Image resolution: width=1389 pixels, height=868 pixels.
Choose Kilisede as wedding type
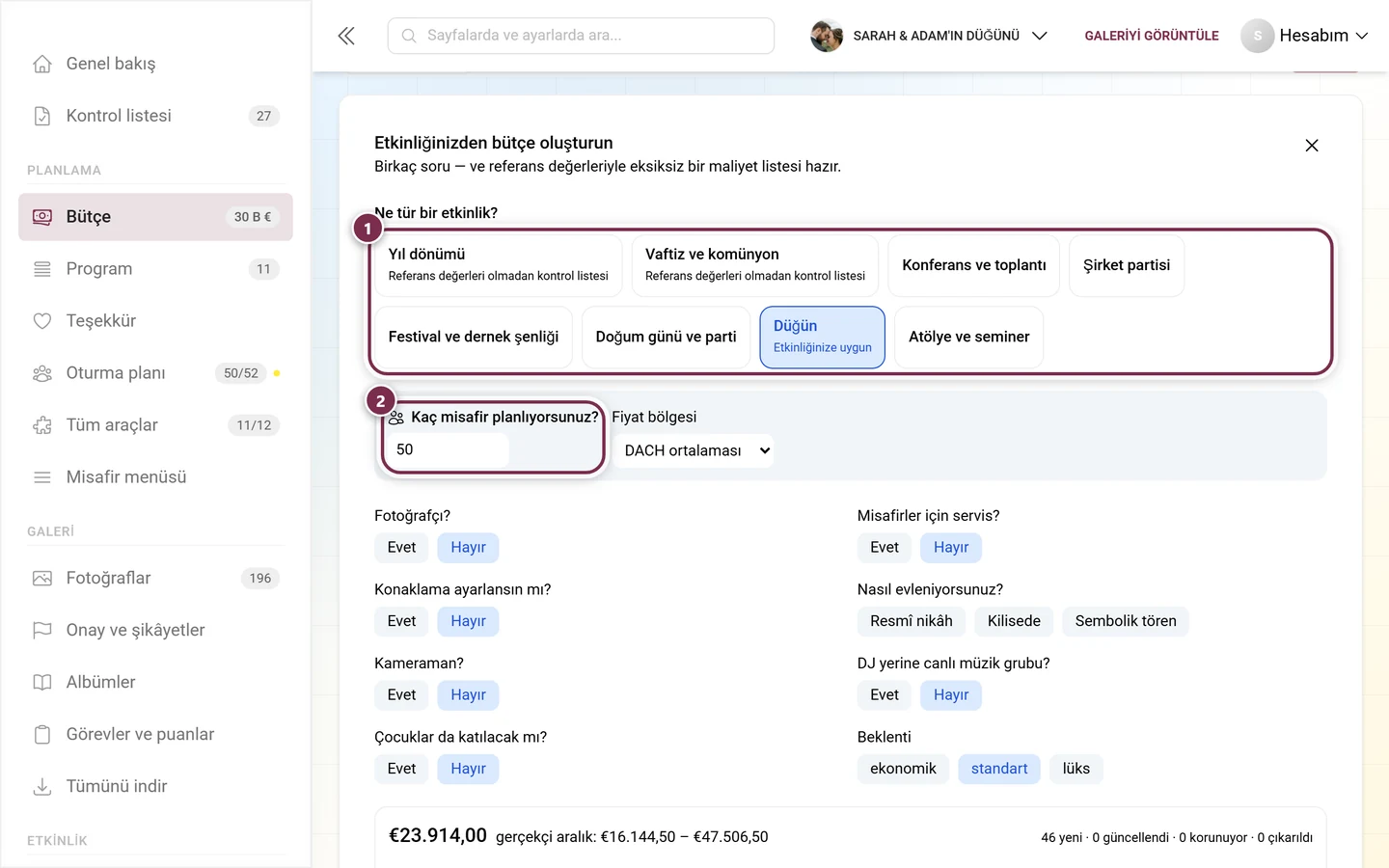tap(1014, 621)
